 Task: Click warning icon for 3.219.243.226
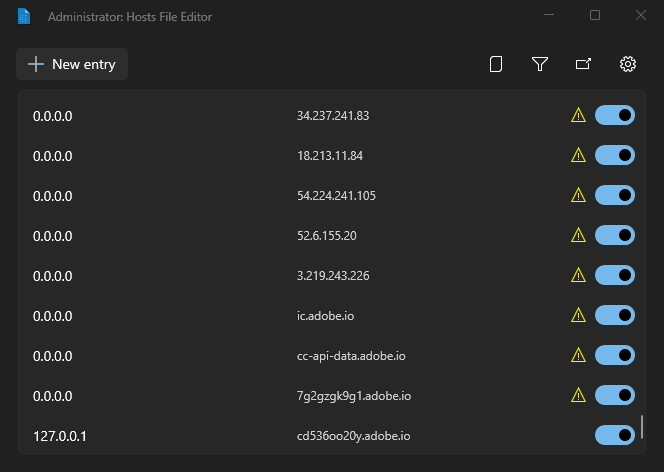click(x=578, y=276)
